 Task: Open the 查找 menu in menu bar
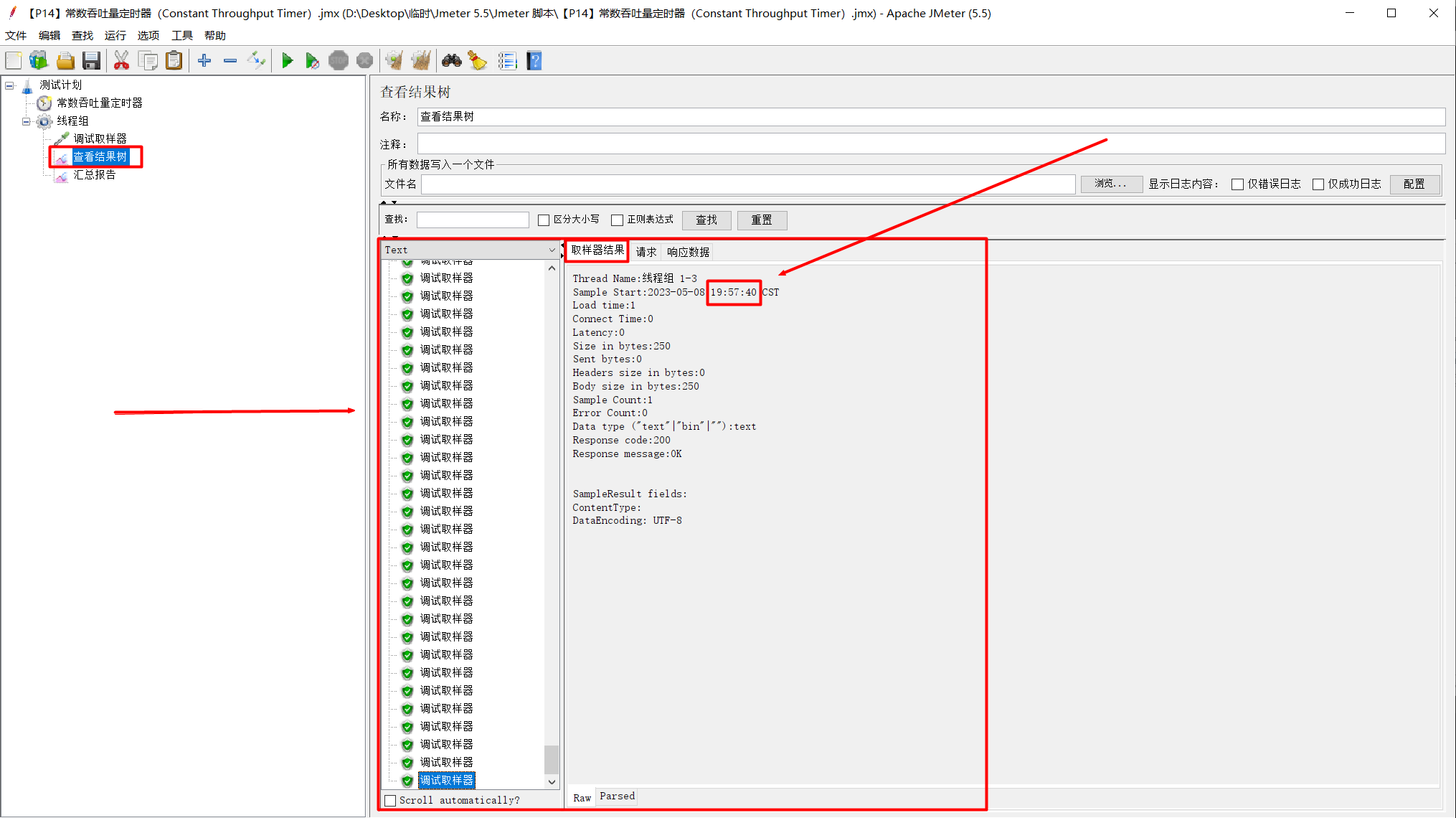click(82, 35)
